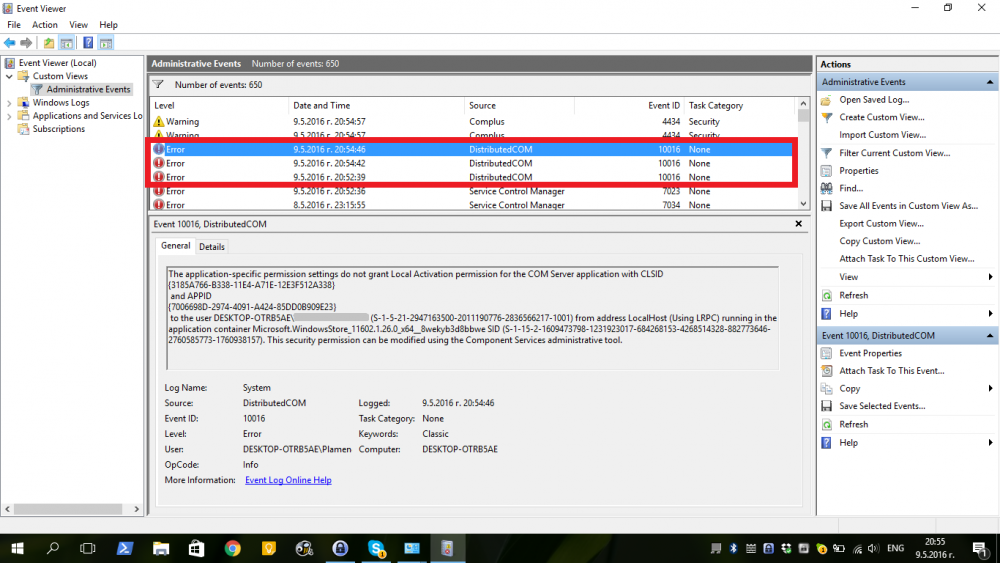
Task: Open the toolbar Help question-mark icon
Action: click(88, 43)
